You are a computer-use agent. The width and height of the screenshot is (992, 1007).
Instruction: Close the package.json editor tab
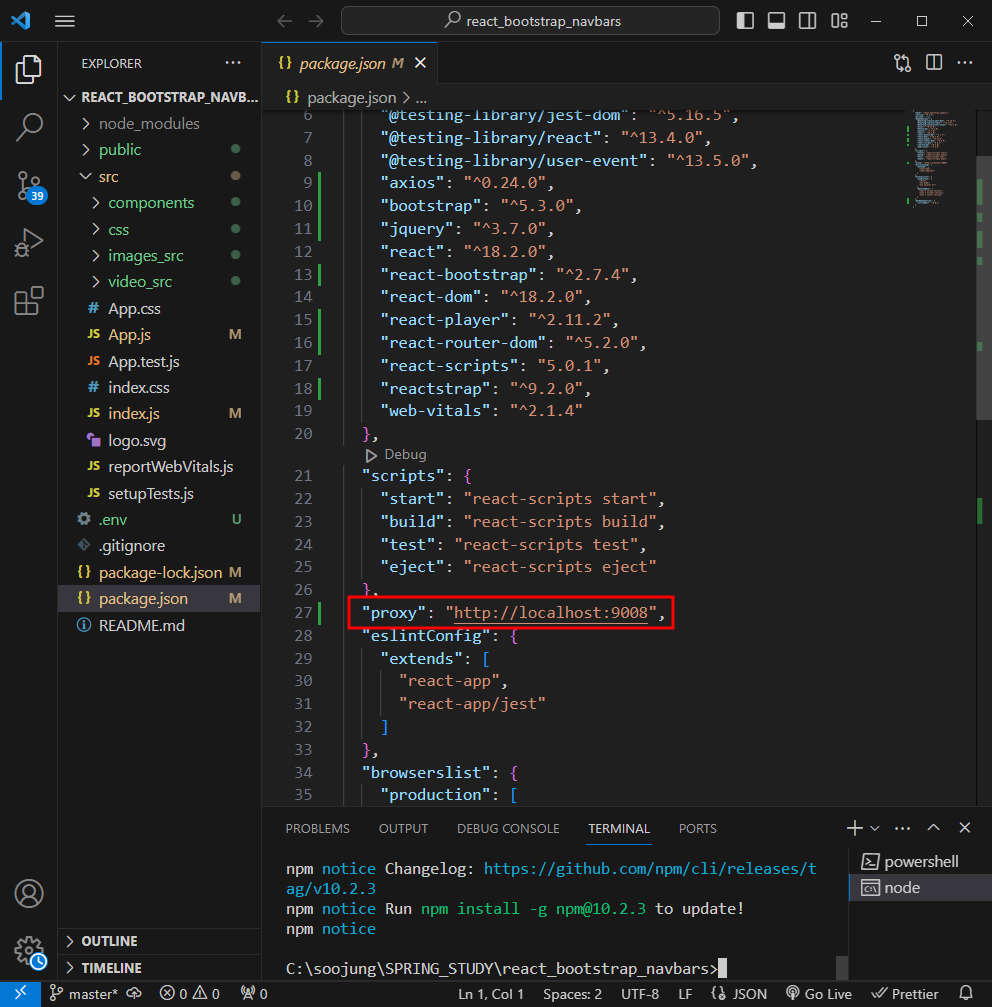click(421, 63)
